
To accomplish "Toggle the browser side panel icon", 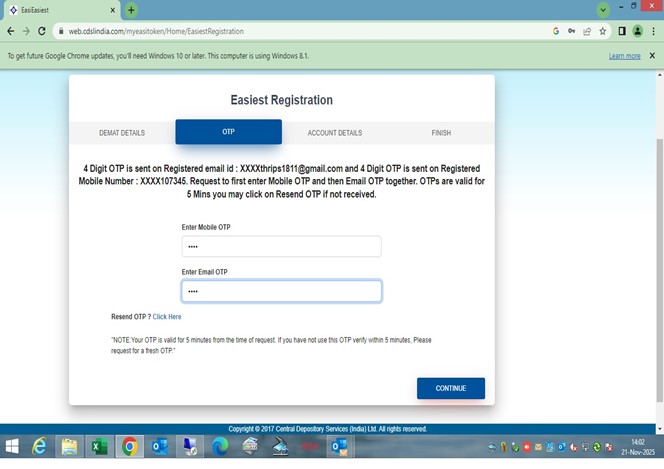I will click(x=621, y=31).
